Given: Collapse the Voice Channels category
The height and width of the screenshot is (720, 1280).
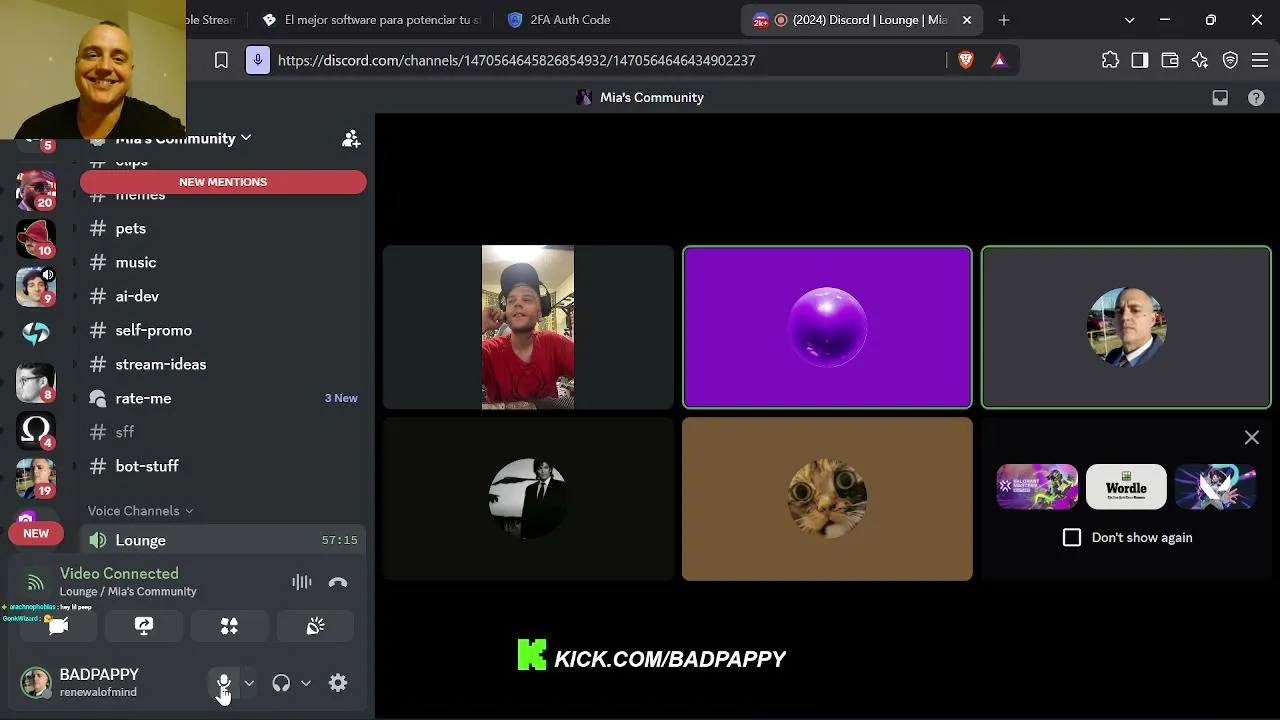Looking at the screenshot, I should click(x=140, y=511).
